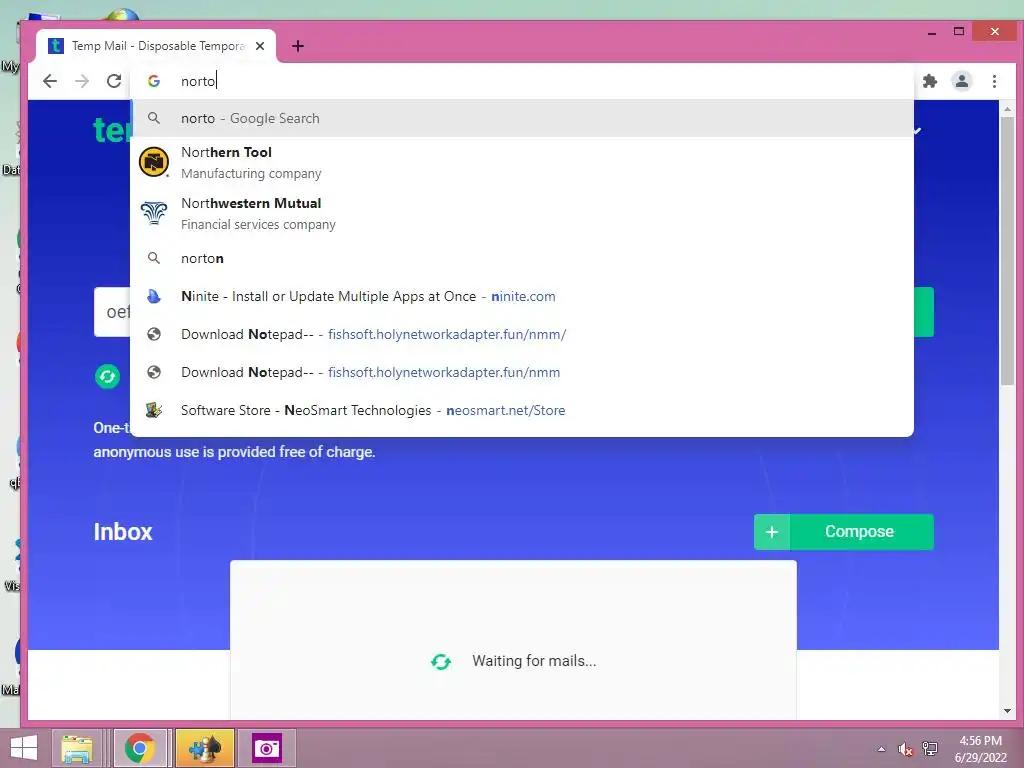Click the plus icon on Compose
This screenshot has width=1024, height=768.
pyautogui.click(x=772, y=532)
